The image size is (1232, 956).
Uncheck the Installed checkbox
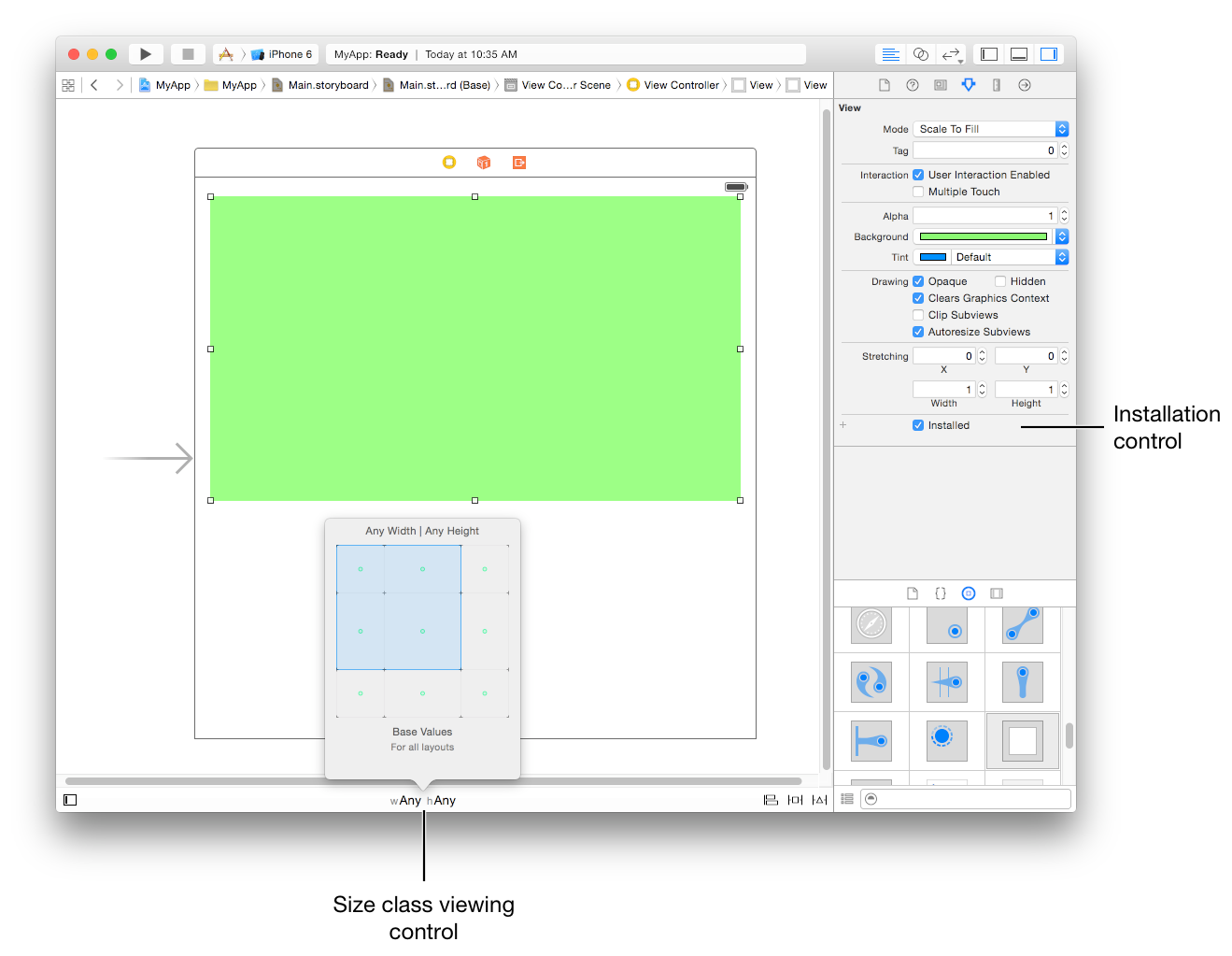917,425
